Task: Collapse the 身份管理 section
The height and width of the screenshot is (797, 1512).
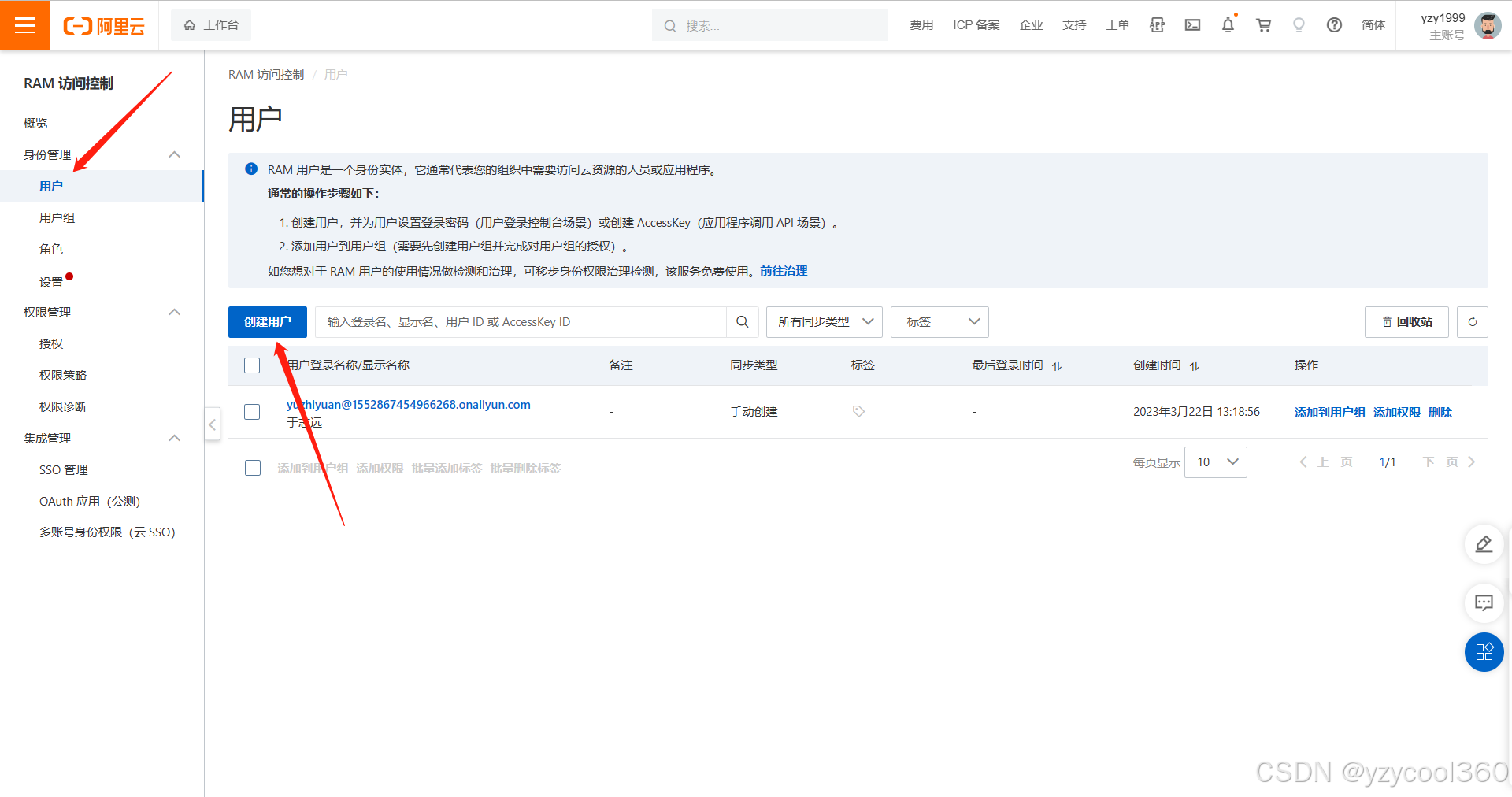Action: pyautogui.click(x=175, y=154)
